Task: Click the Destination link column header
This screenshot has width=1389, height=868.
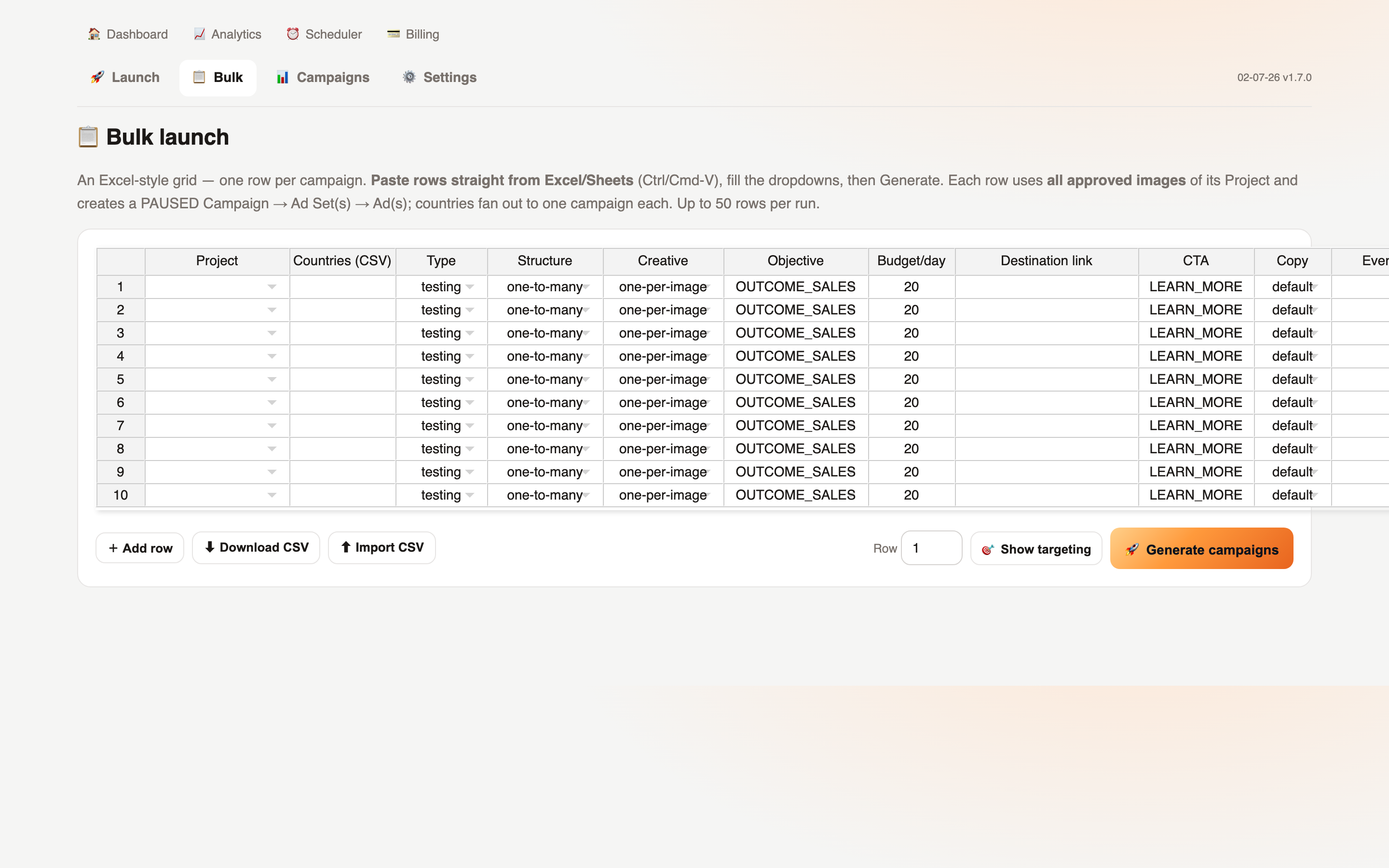Action: [1047, 261]
